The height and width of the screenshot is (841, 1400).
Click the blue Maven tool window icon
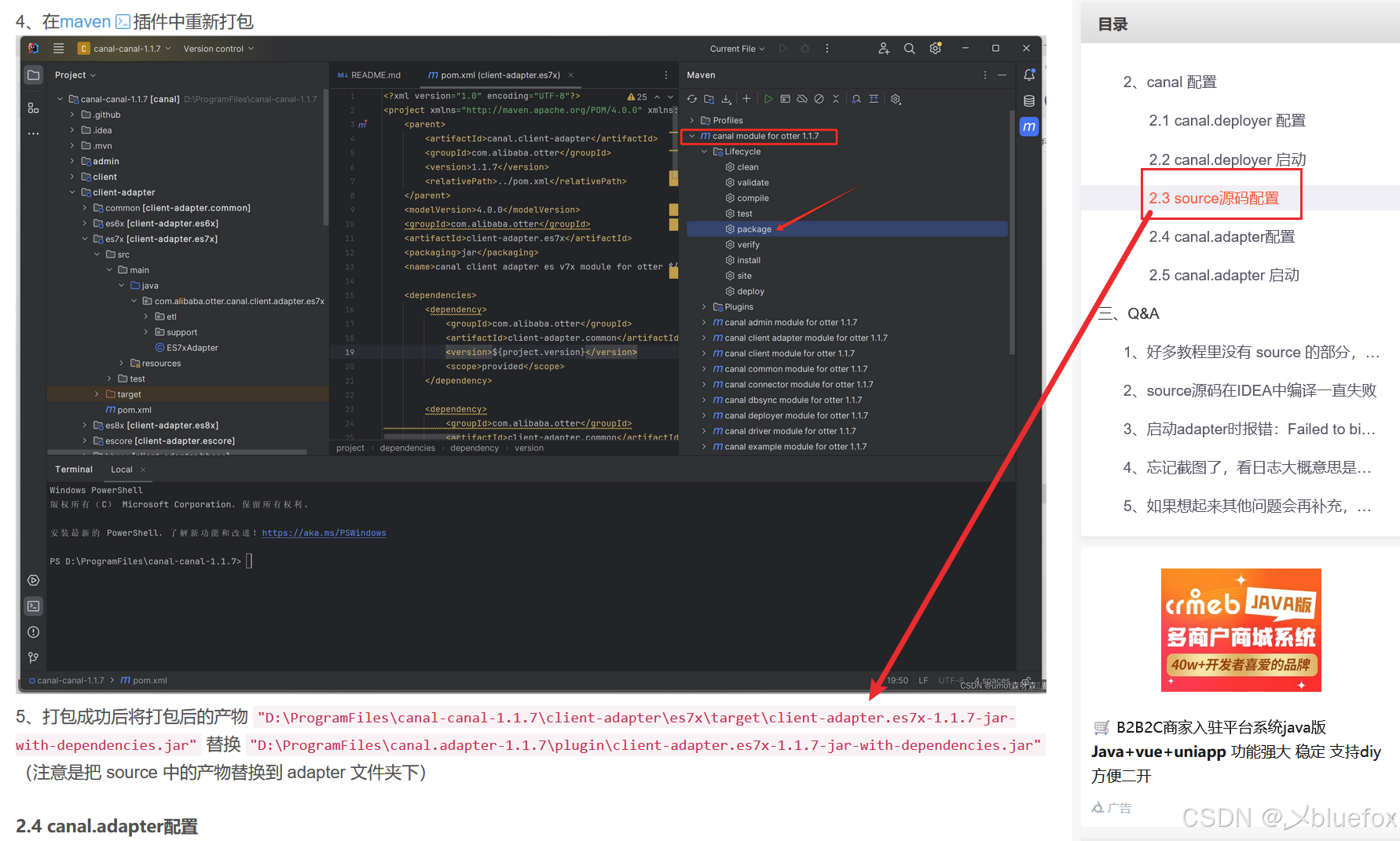pyautogui.click(x=1029, y=126)
